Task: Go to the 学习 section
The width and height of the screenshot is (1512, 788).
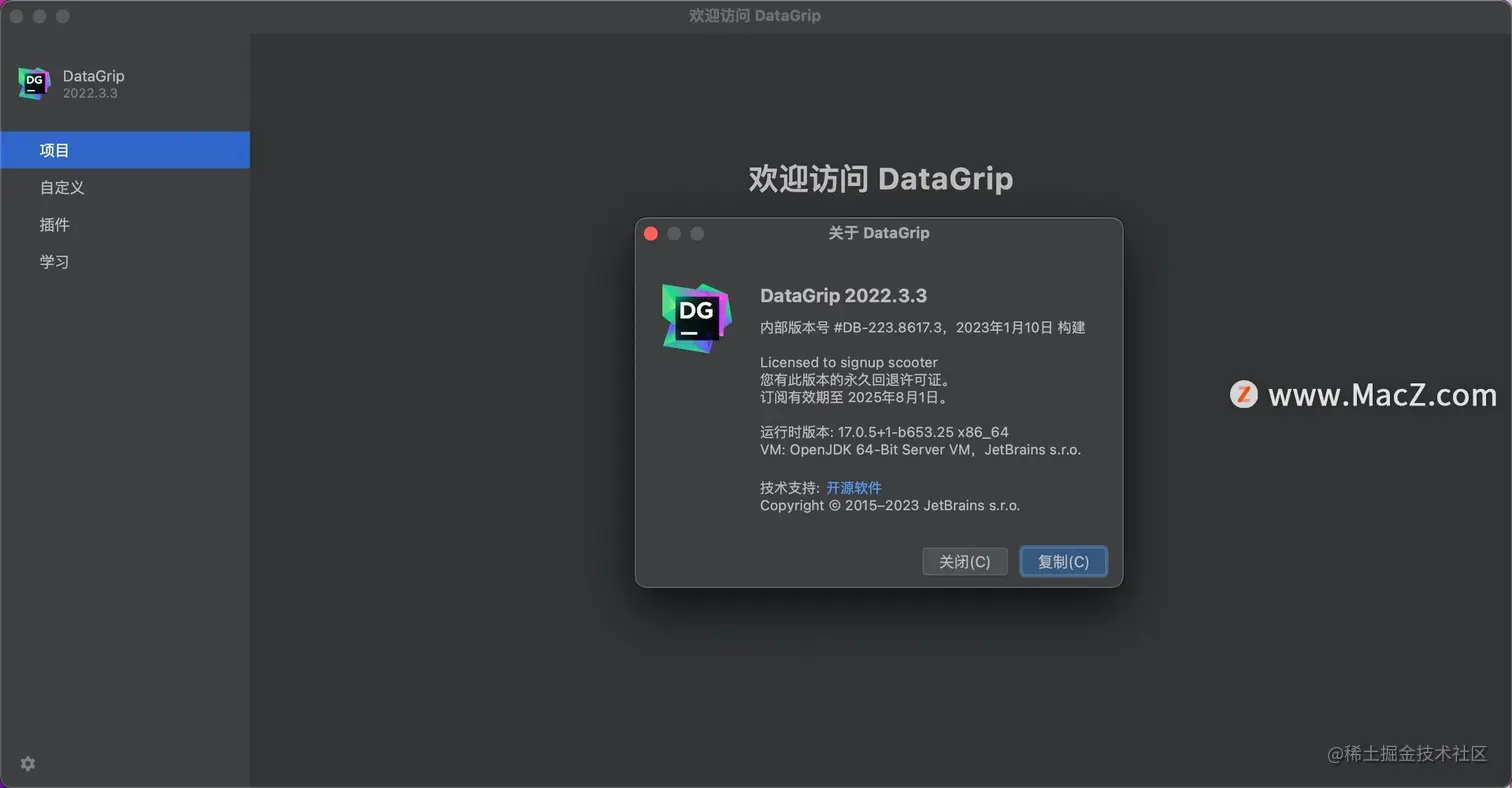Action: [125, 261]
